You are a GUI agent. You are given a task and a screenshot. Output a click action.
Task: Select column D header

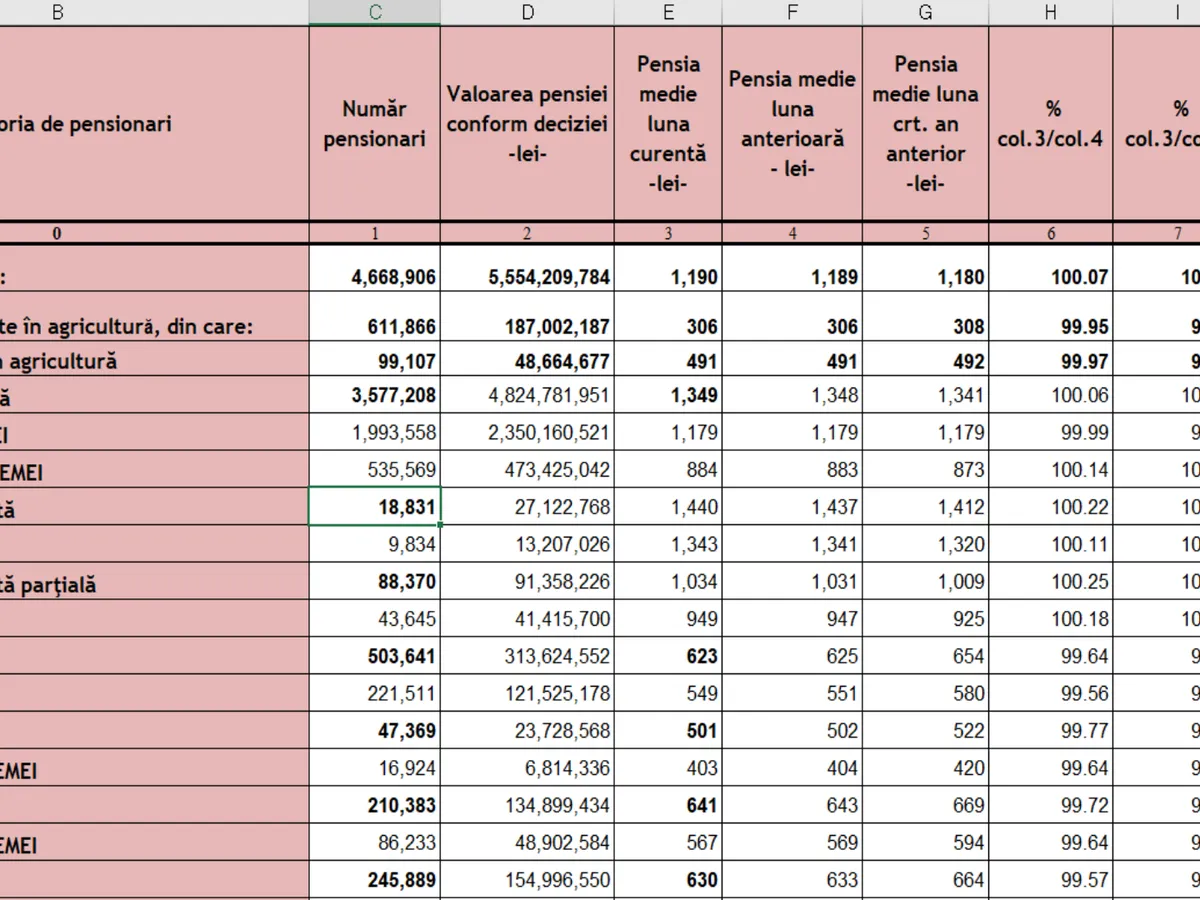click(x=527, y=12)
